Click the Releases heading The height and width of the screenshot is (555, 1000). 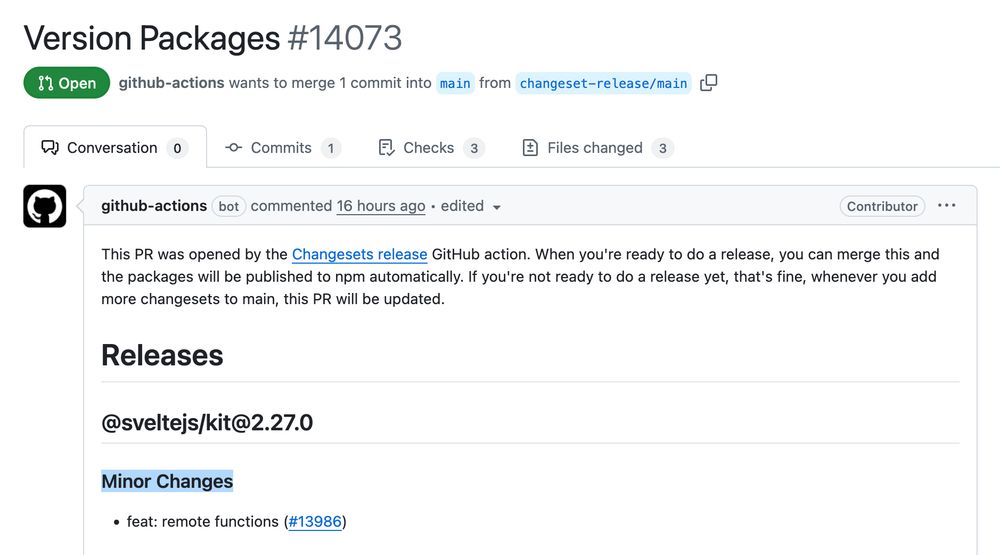pos(162,355)
